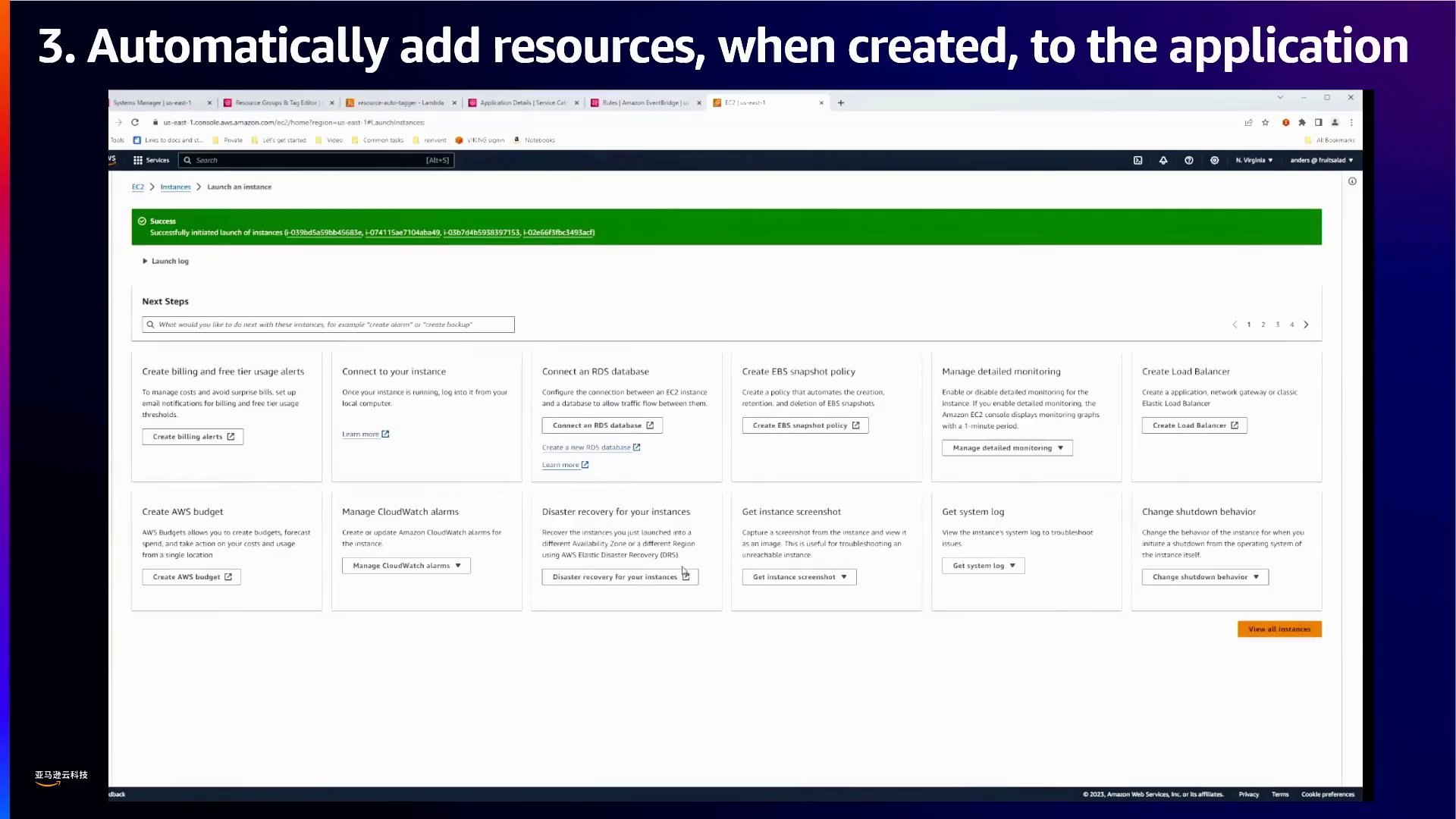Click Create Load Balancer button
Image resolution: width=1456 pixels, height=819 pixels.
[1194, 425]
